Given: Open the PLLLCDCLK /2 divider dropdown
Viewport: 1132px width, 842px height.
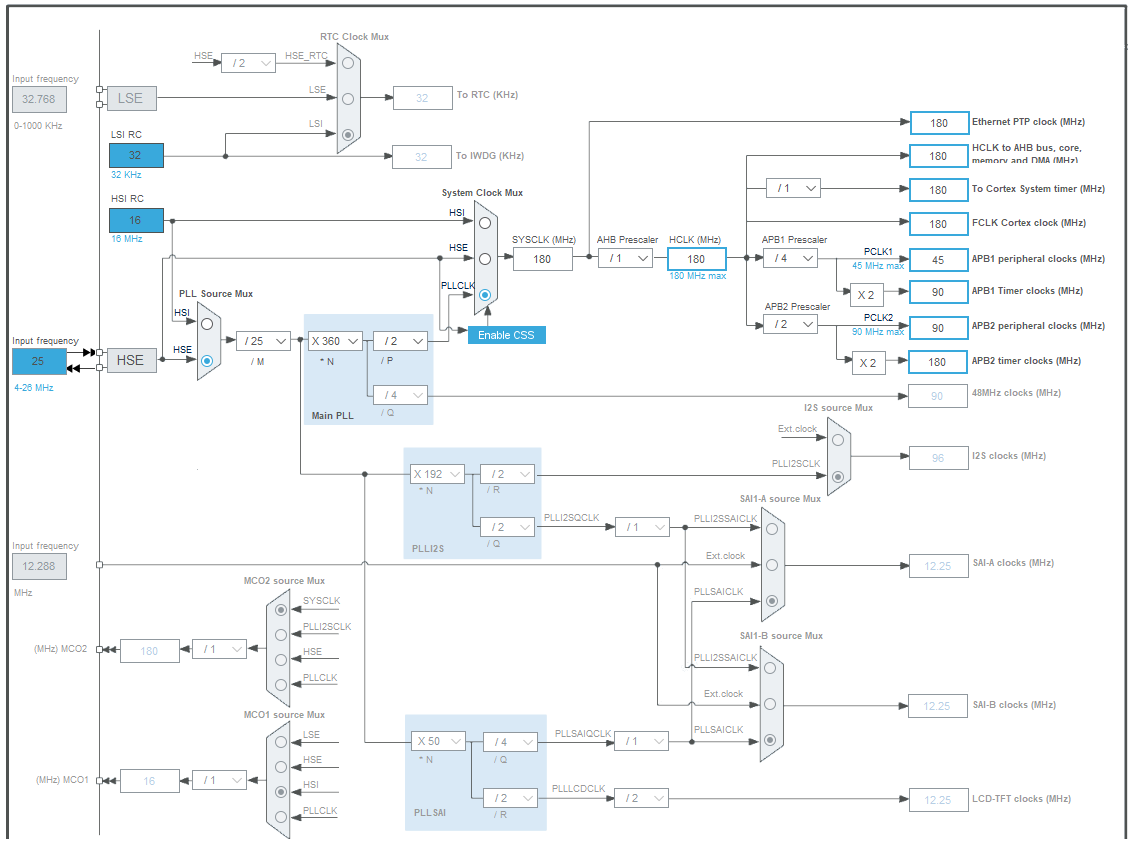Looking at the screenshot, I should point(642,798).
